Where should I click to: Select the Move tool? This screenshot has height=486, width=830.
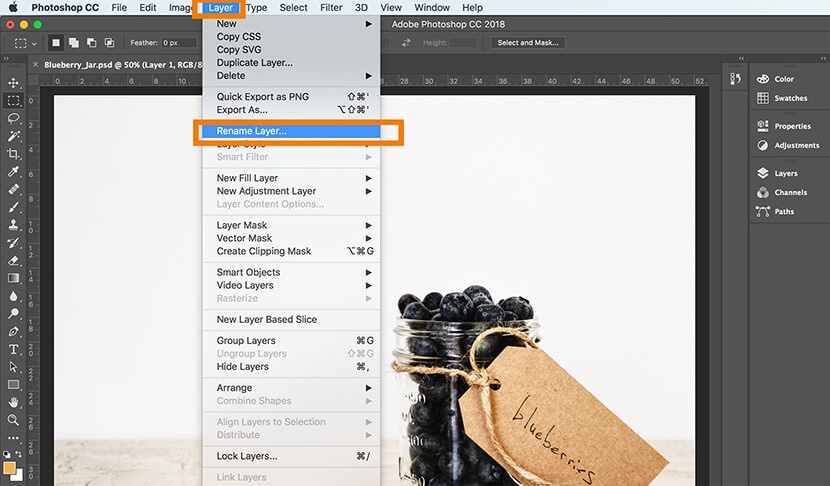tap(14, 82)
